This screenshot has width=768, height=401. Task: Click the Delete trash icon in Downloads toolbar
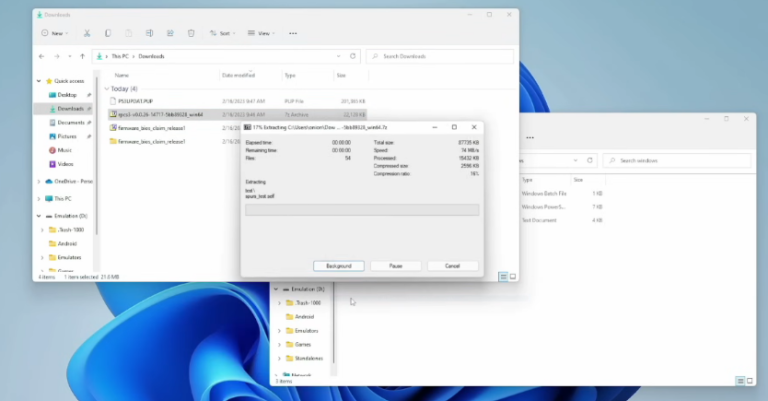191,33
